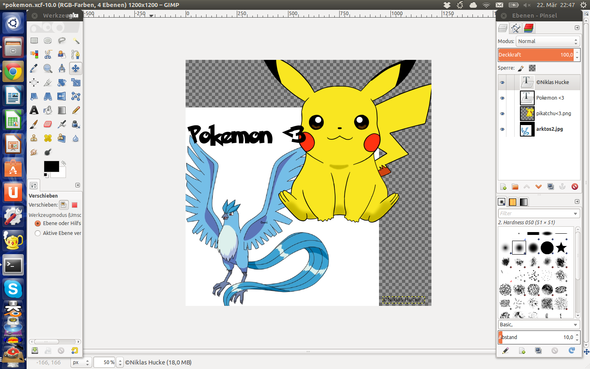Select the Text tool
The height and width of the screenshot is (369, 590).
click(x=34, y=110)
